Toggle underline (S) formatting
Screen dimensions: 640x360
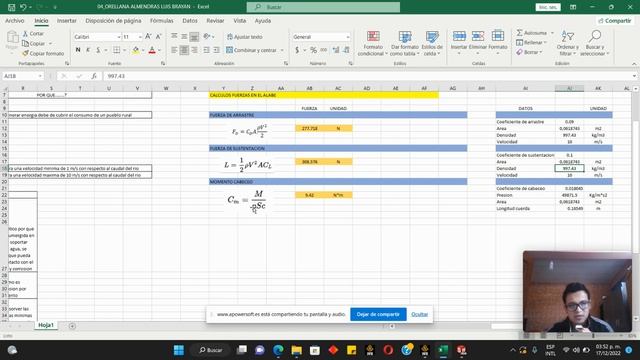pyautogui.click(x=98, y=50)
